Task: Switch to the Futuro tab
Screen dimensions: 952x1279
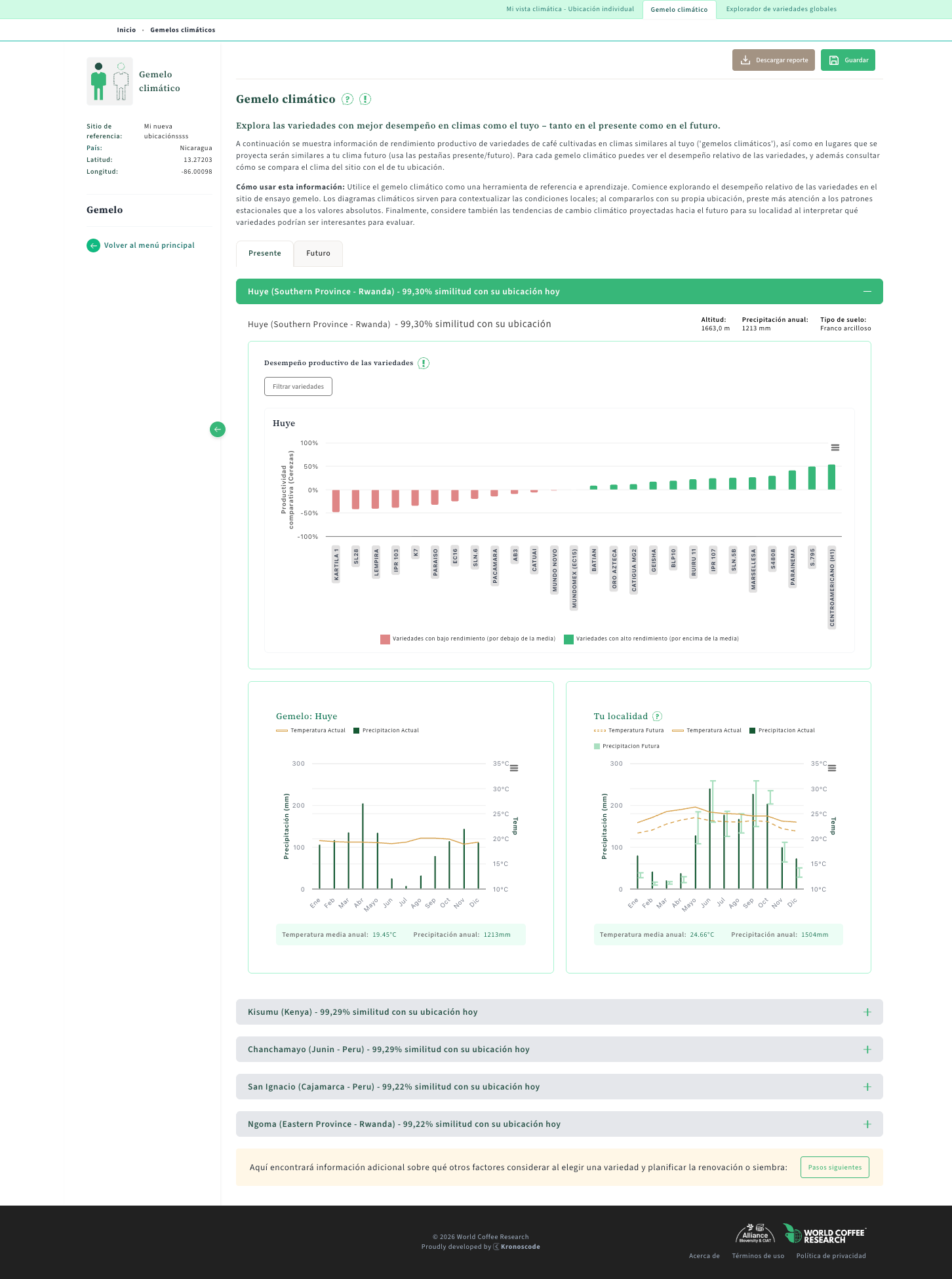Action: pyautogui.click(x=318, y=254)
